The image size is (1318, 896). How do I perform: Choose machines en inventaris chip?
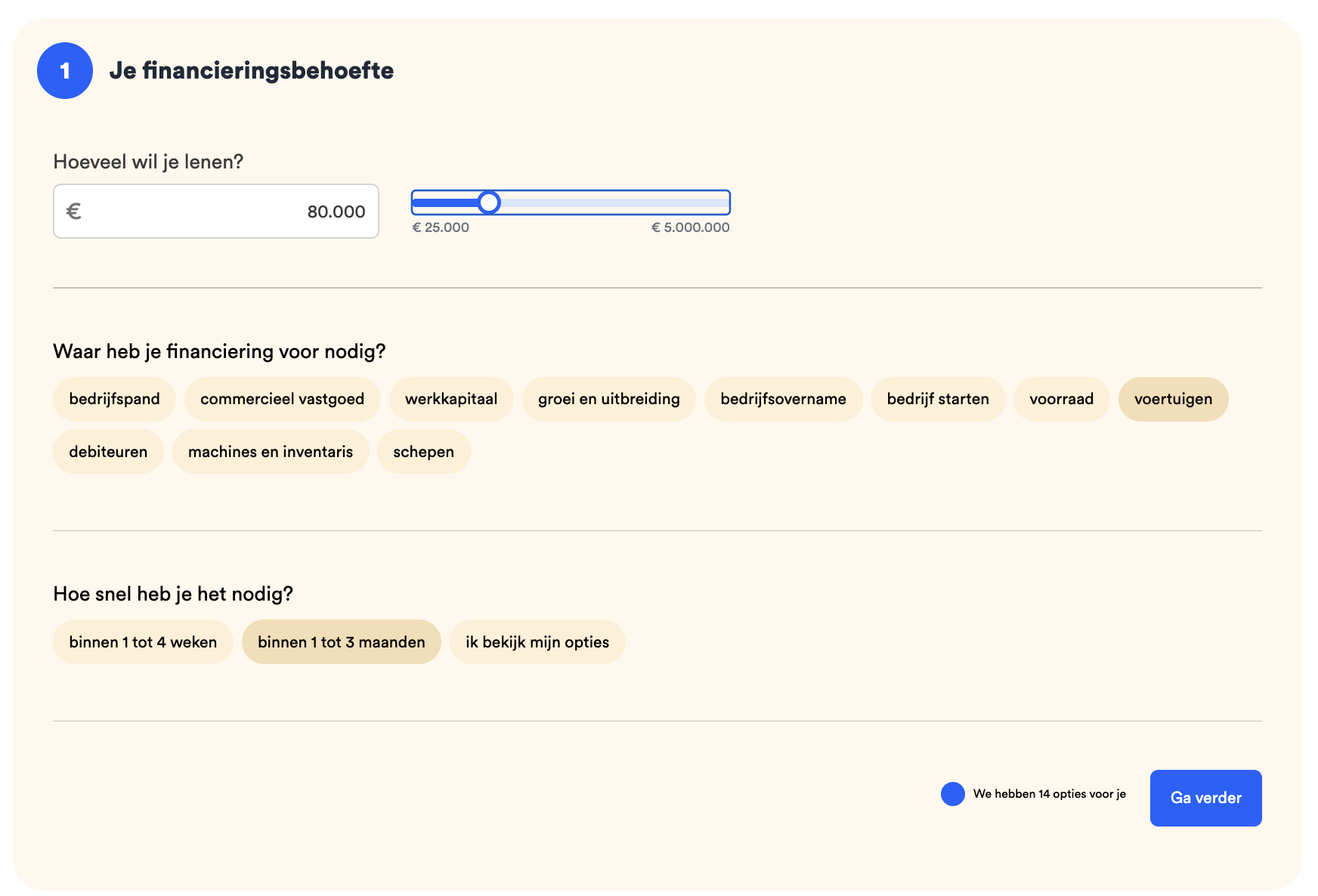pos(271,452)
